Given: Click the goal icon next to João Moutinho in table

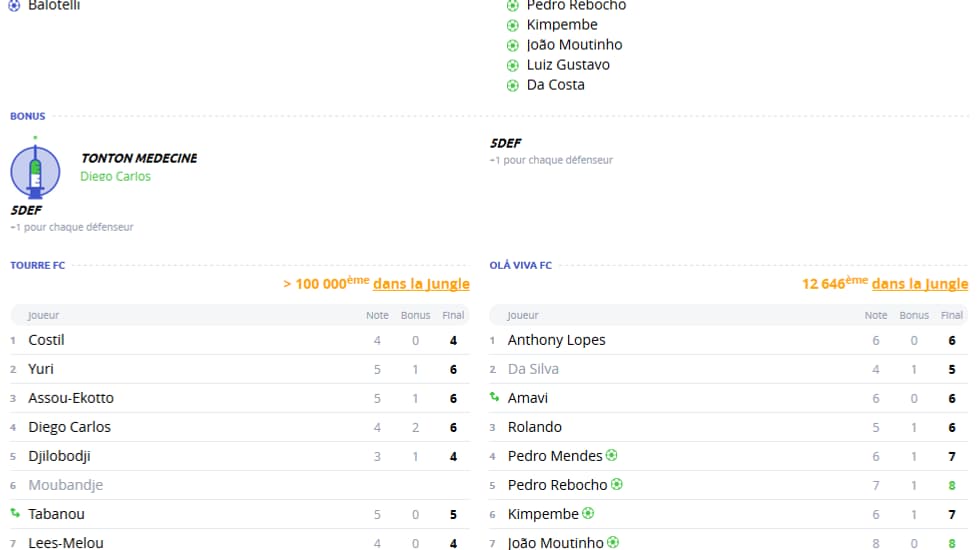Looking at the screenshot, I should pos(612,542).
